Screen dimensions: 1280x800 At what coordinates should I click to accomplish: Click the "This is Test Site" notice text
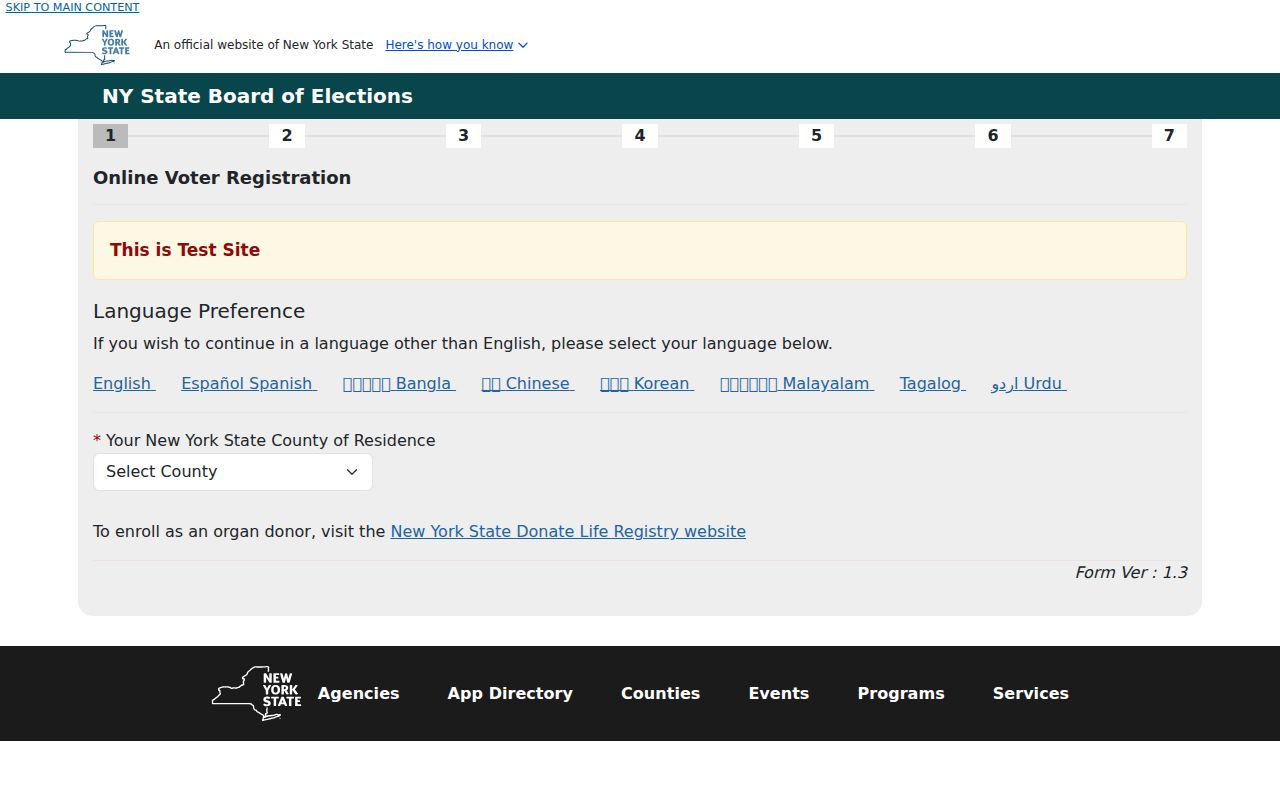pyautogui.click(x=185, y=250)
